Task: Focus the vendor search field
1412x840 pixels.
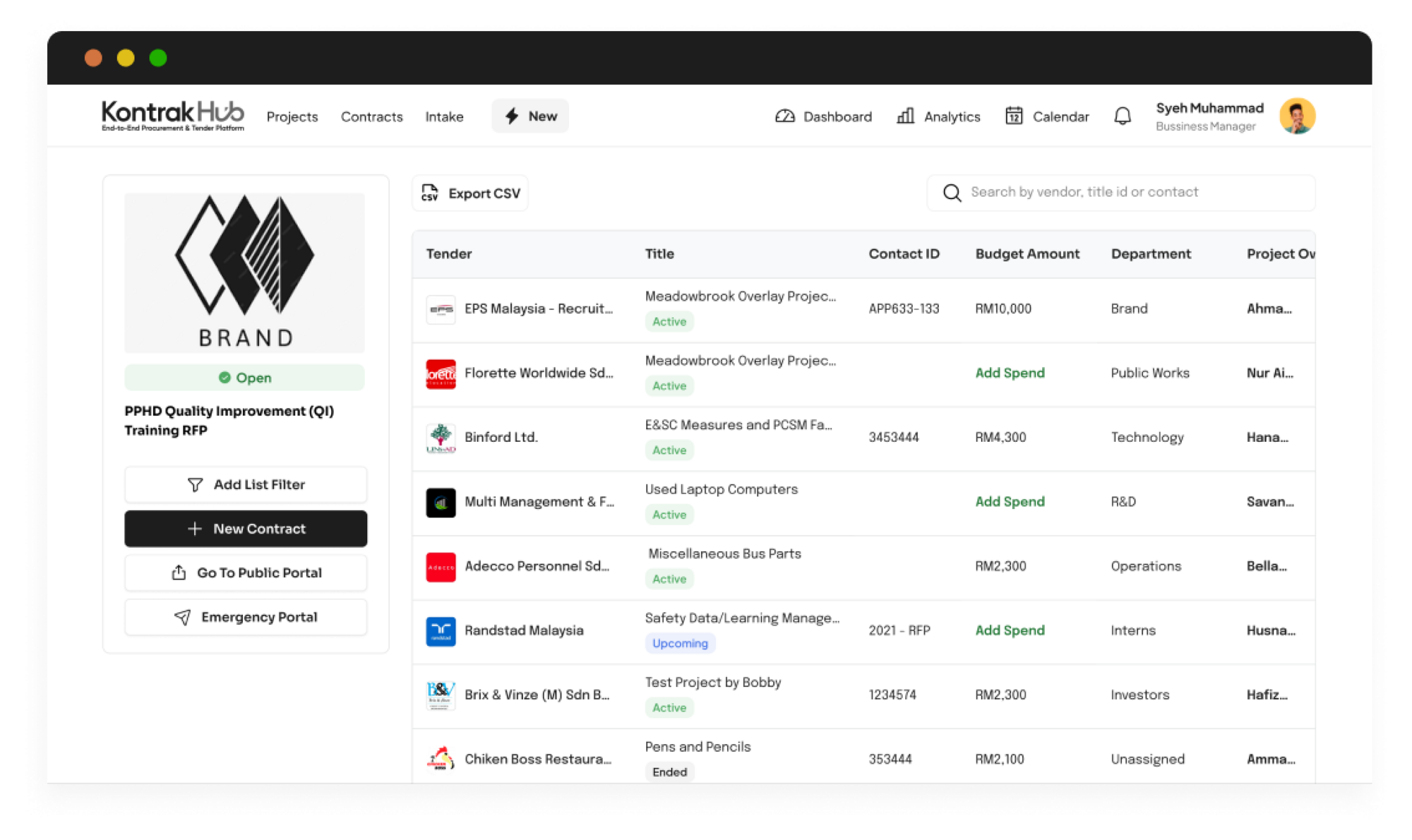Action: [x=1120, y=193]
